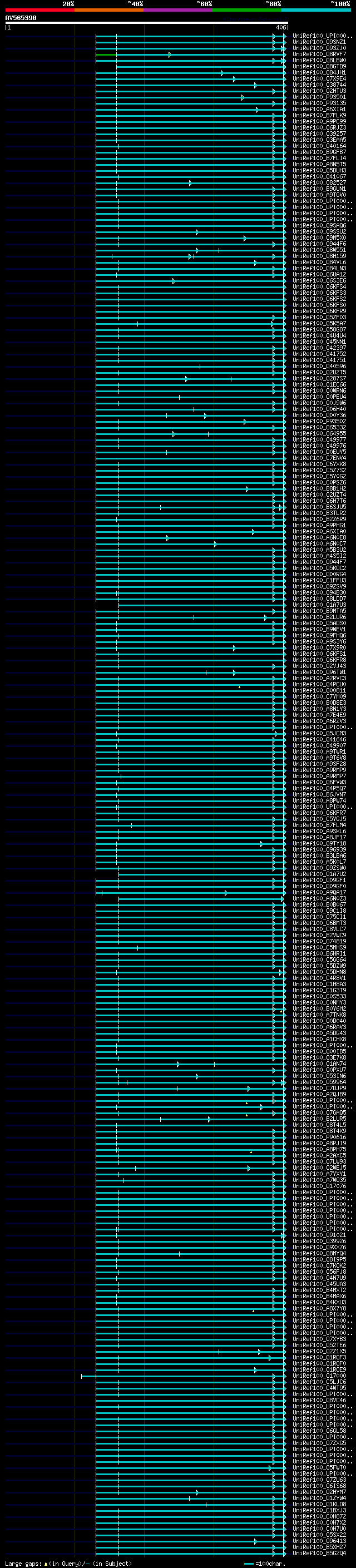Select the UniRef100_Q9TY18 label
This screenshot has height=1568, width=356.
(x=319, y=844)
